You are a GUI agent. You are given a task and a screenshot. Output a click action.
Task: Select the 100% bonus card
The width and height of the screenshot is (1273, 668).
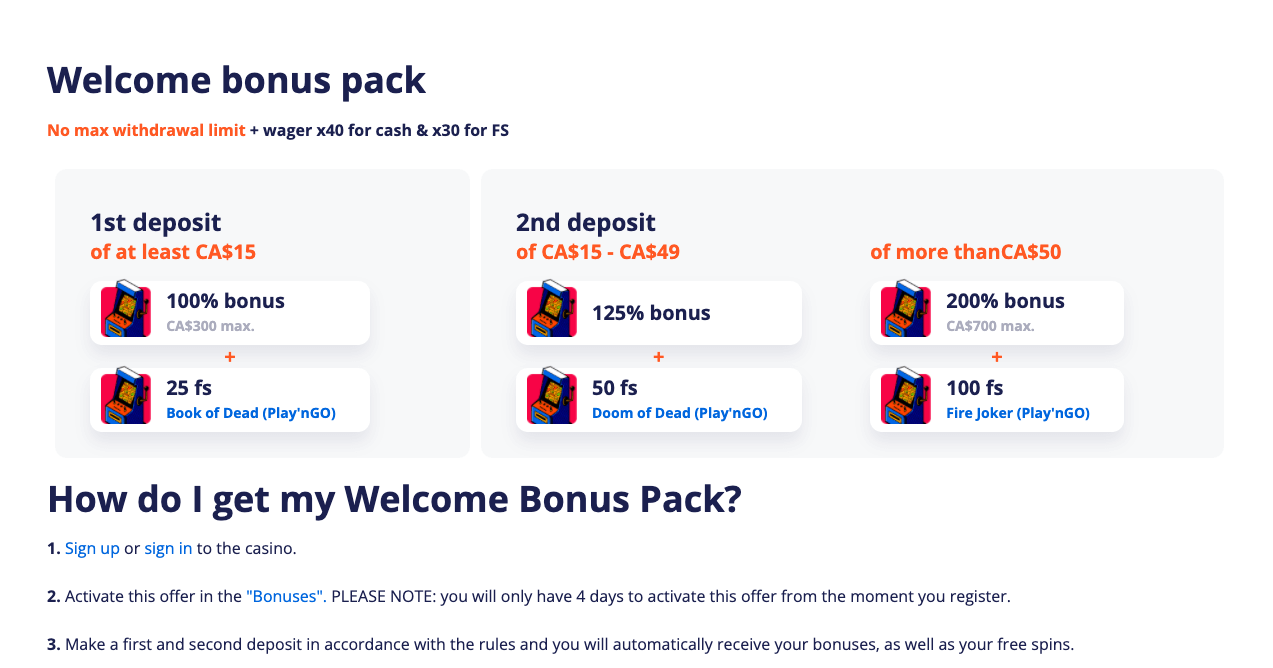coord(230,313)
